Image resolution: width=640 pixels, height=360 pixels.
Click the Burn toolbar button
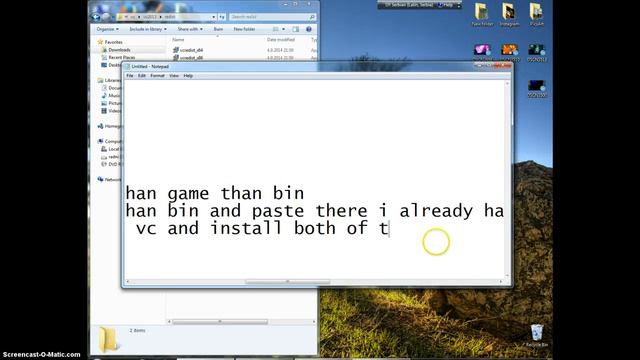coord(218,29)
